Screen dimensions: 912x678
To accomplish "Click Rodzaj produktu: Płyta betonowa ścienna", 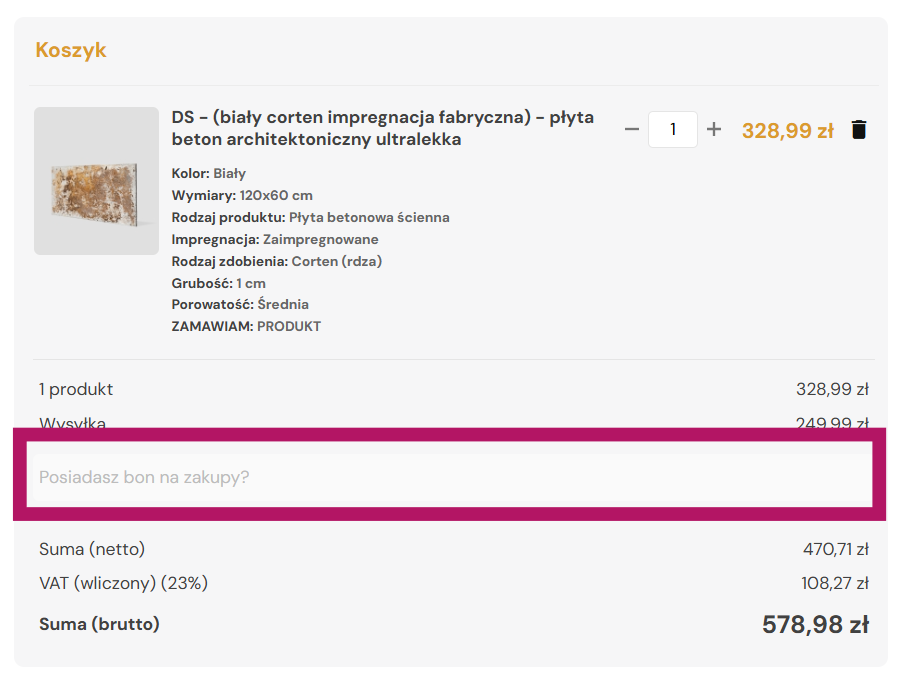I will (x=311, y=217).
